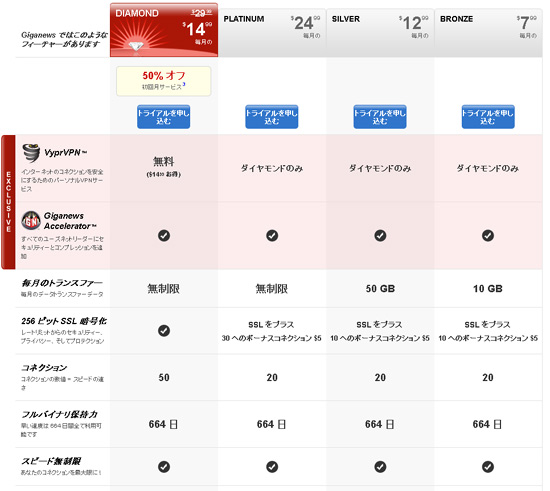Click Silver plan Accelerator checkmark icon

(380, 235)
